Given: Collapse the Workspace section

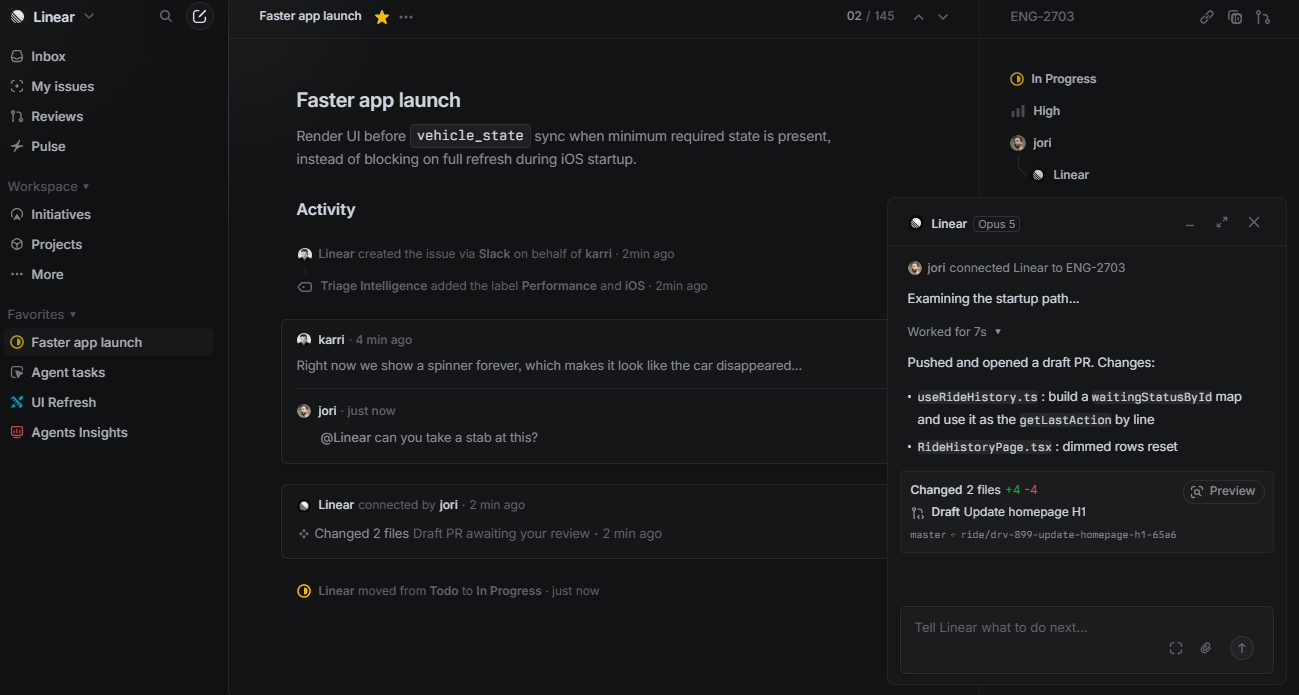Looking at the screenshot, I should click(x=48, y=187).
